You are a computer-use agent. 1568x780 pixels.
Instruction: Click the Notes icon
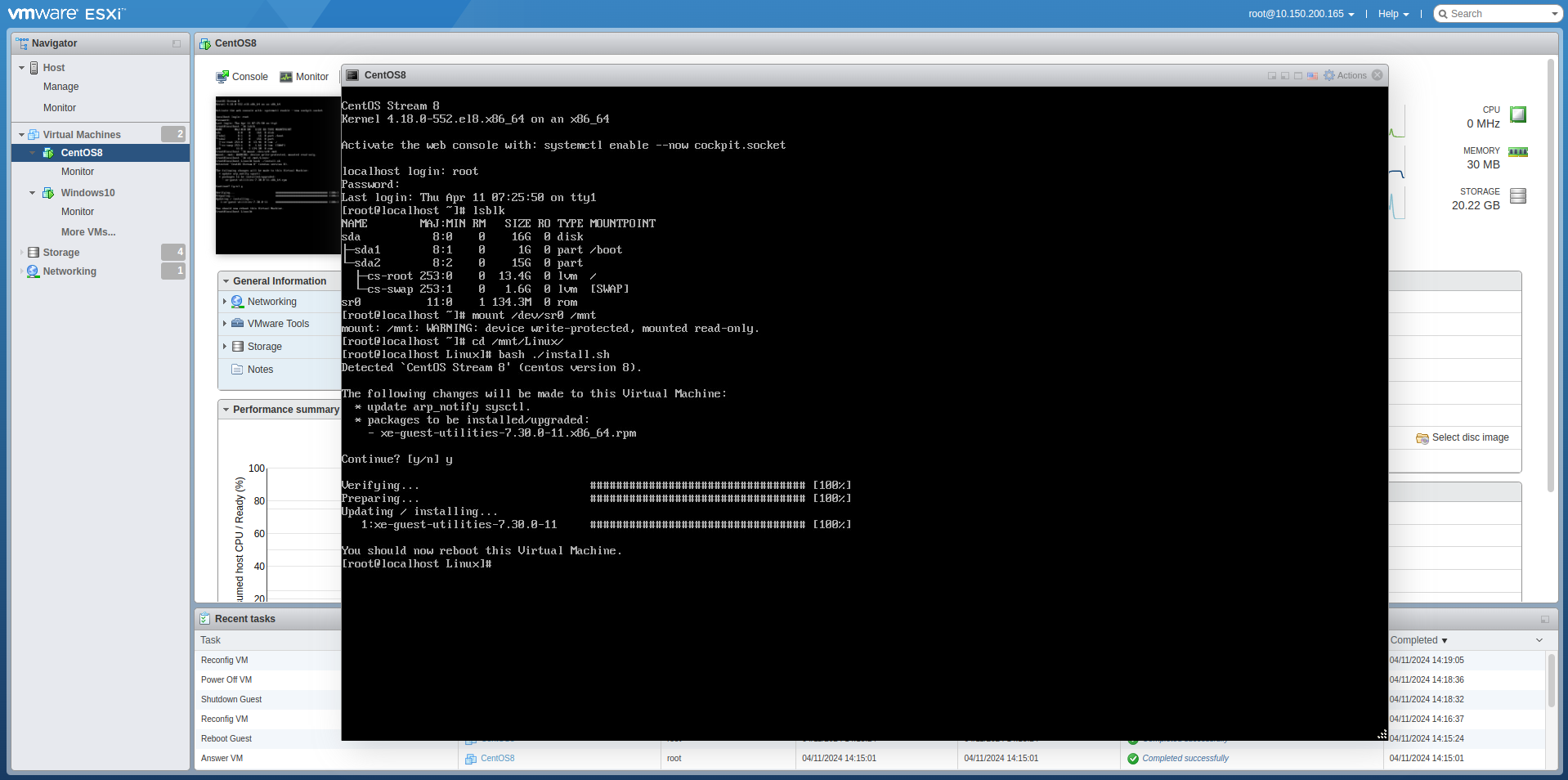(238, 370)
